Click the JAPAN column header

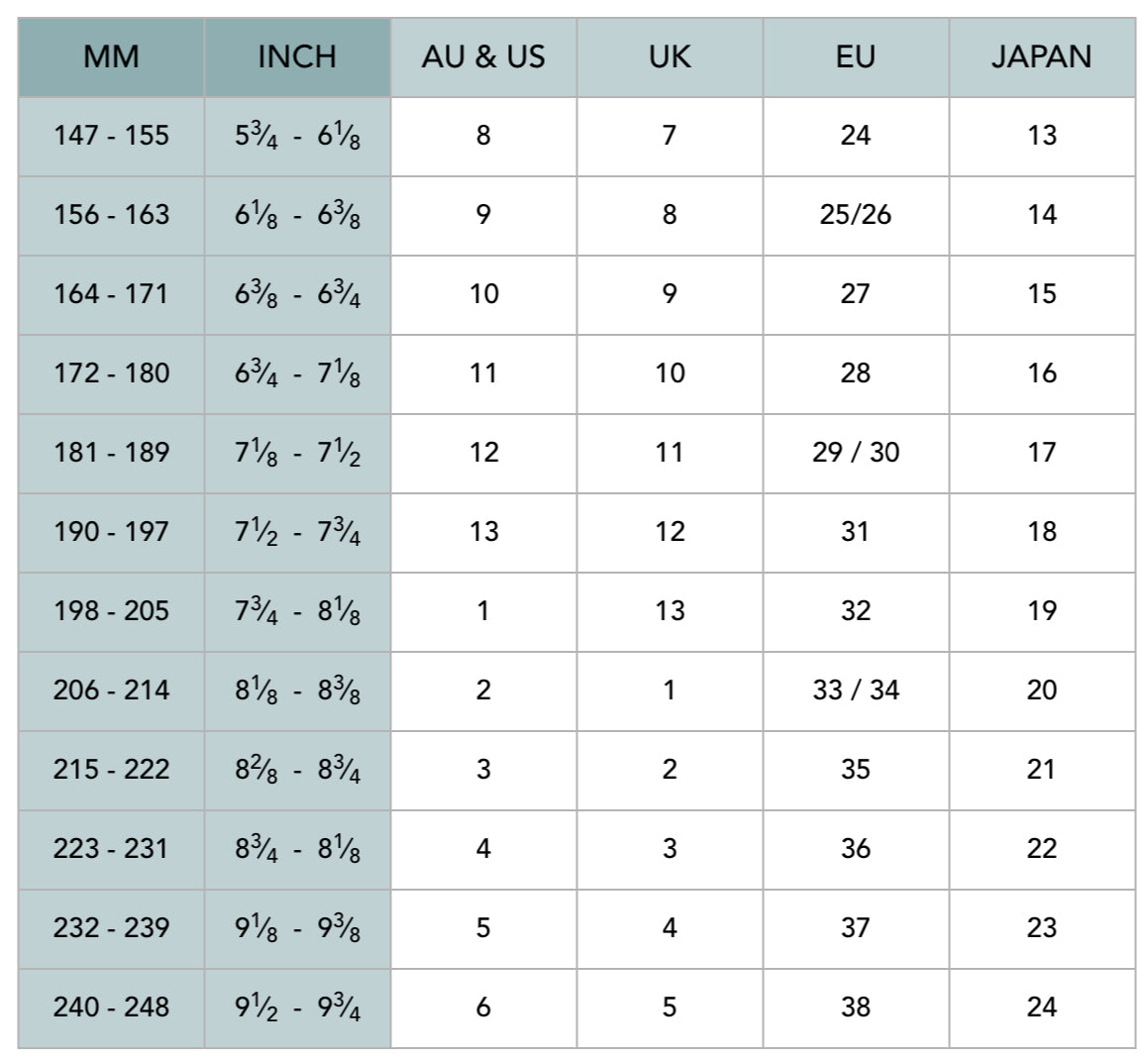(1042, 56)
